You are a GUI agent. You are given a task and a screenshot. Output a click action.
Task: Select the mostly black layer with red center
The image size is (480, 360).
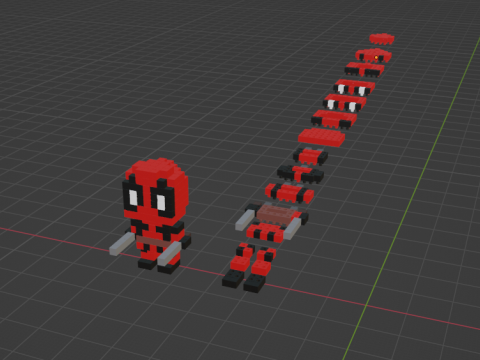pos(300,174)
